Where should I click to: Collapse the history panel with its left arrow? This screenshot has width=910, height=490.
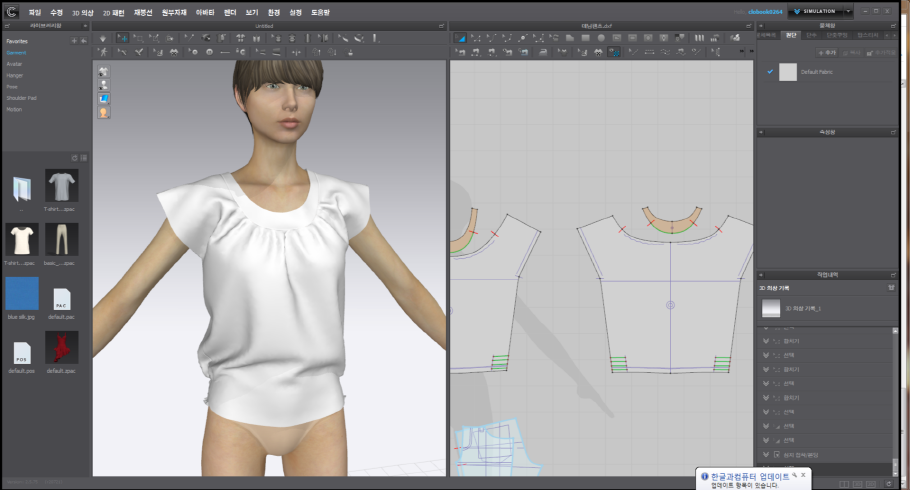[x=761, y=275]
